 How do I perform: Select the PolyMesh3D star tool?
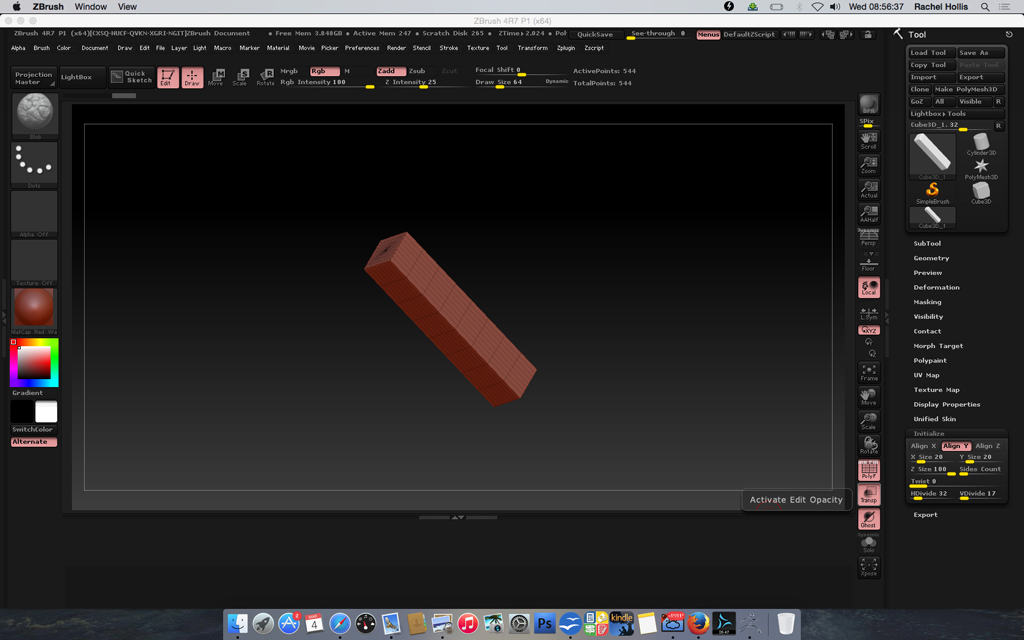click(x=981, y=168)
